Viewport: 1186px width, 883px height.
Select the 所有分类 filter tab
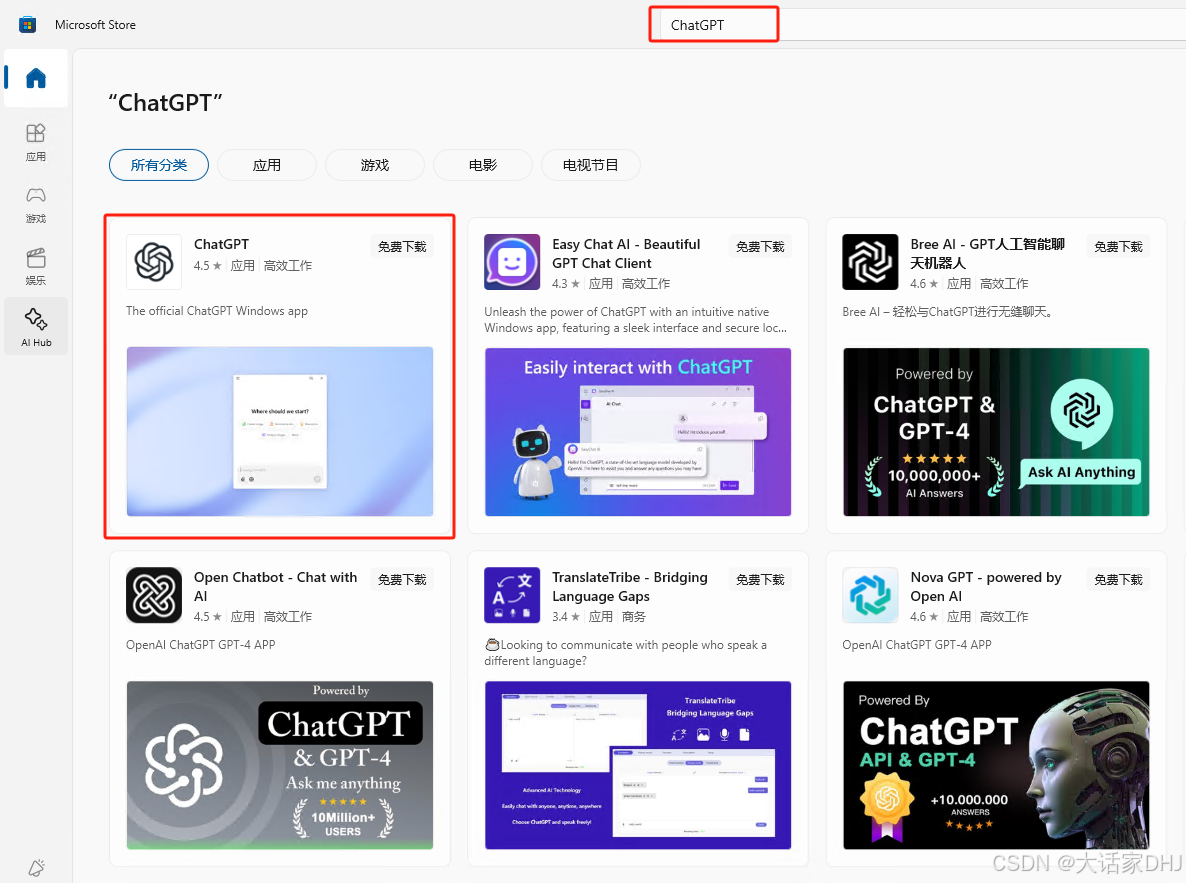[x=159, y=165]
